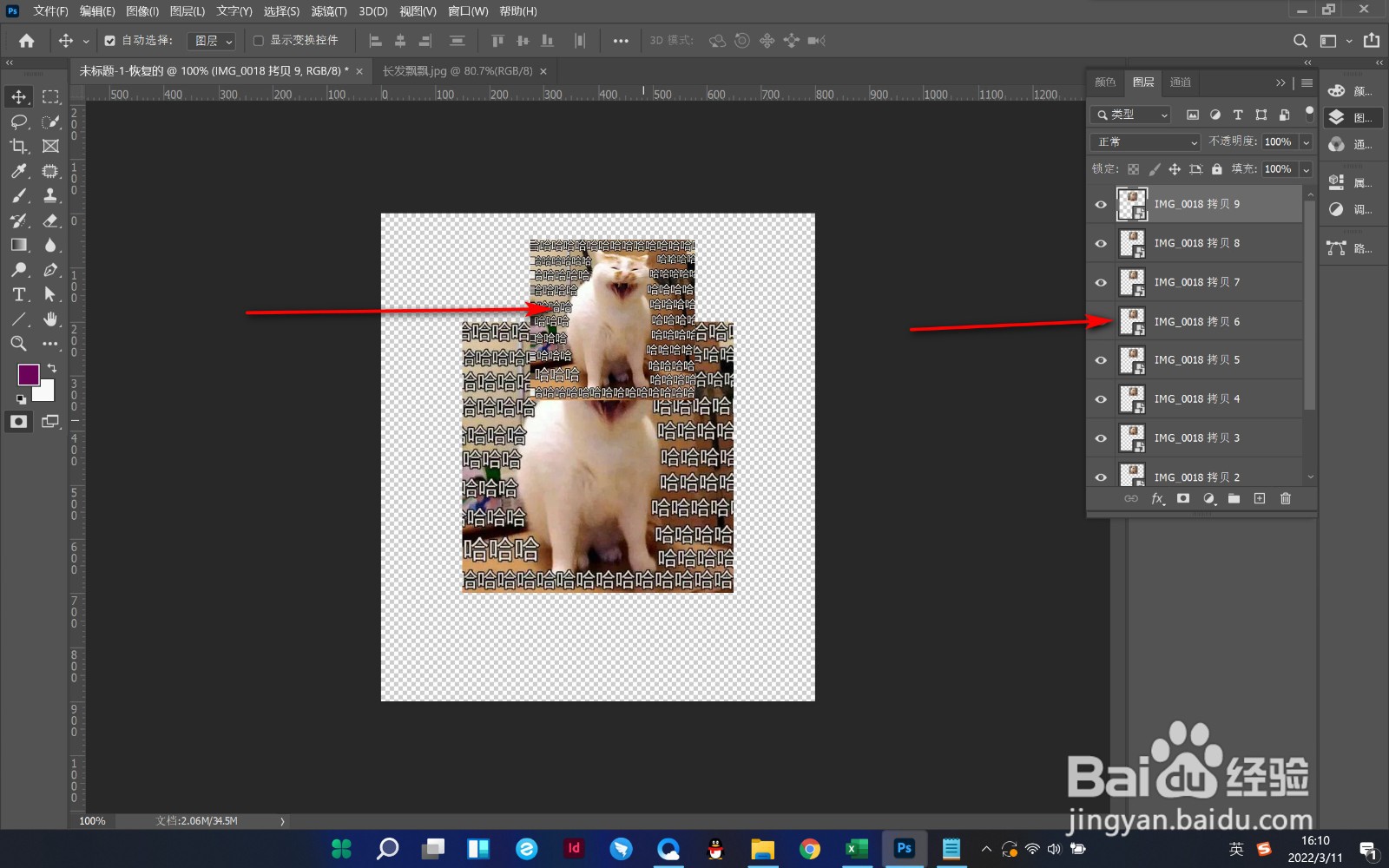
Task: Click the background white color swatch
Action: tap(47, 394)
